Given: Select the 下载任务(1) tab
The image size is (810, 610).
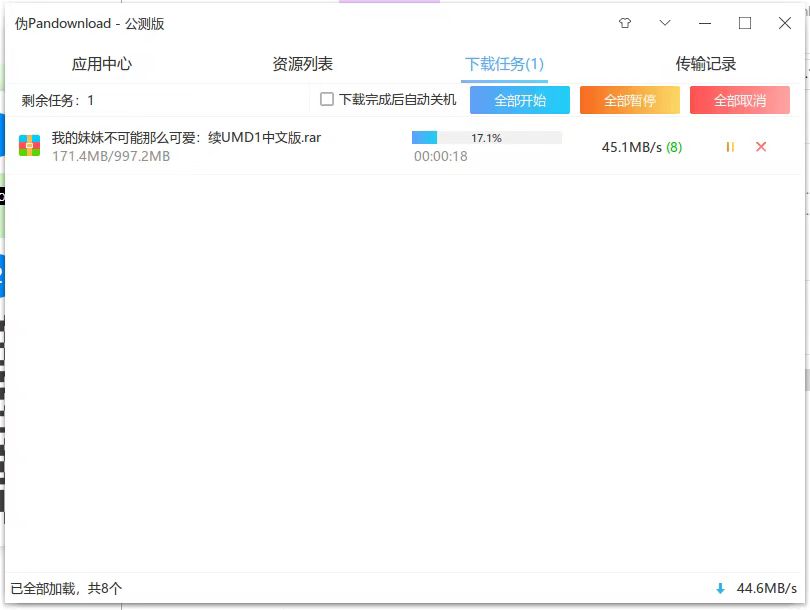Looking at the screenshot, I should pos(504,64).
